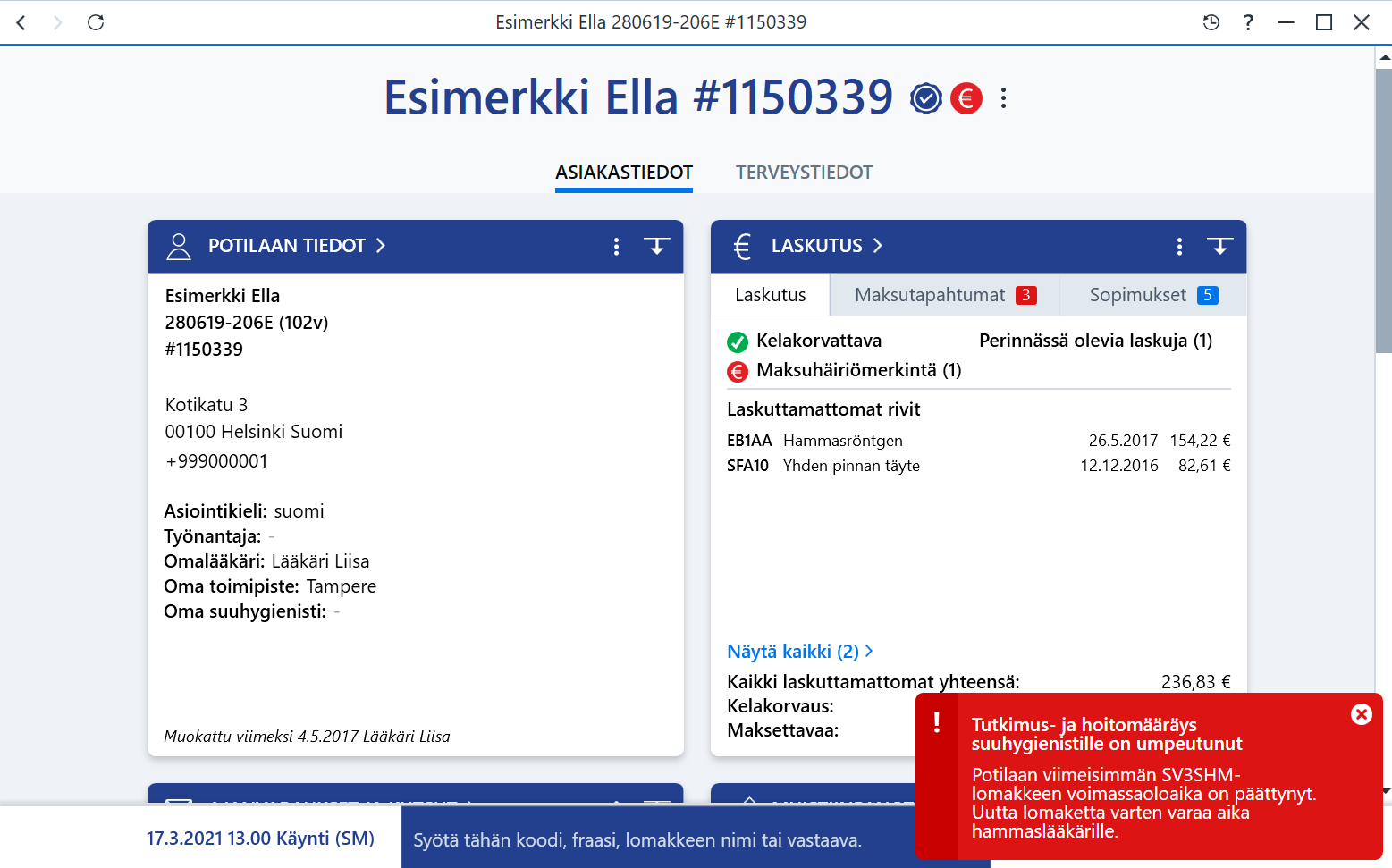The width and height of the screenshot is (1392, 868).
Task: Select the Sopimukset tab
Action: 1153,295
